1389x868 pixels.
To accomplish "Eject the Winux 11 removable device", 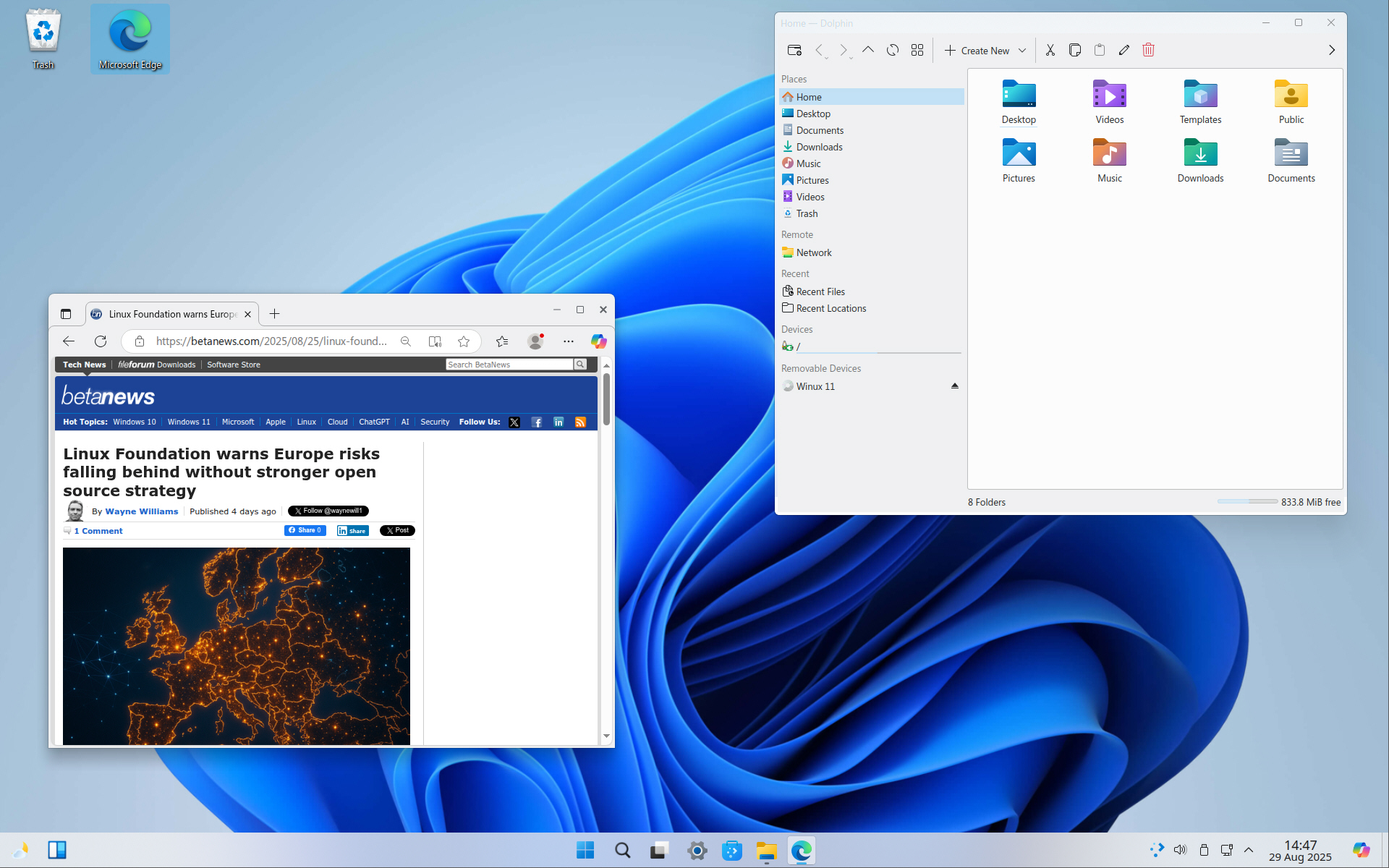I will [954, 386].
